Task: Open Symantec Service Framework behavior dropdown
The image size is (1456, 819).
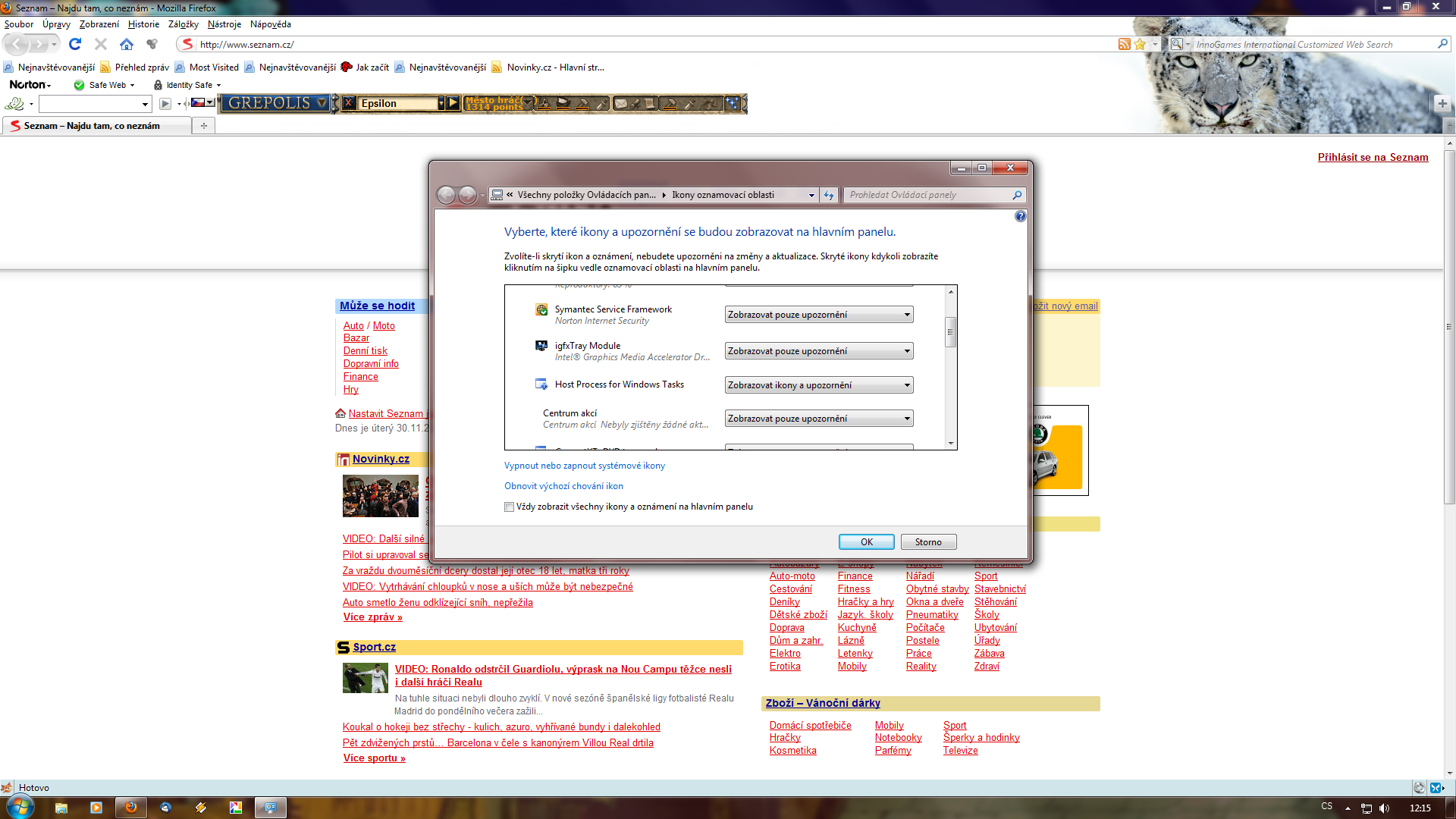Action: pyautogui.click(x=818, y=315)
